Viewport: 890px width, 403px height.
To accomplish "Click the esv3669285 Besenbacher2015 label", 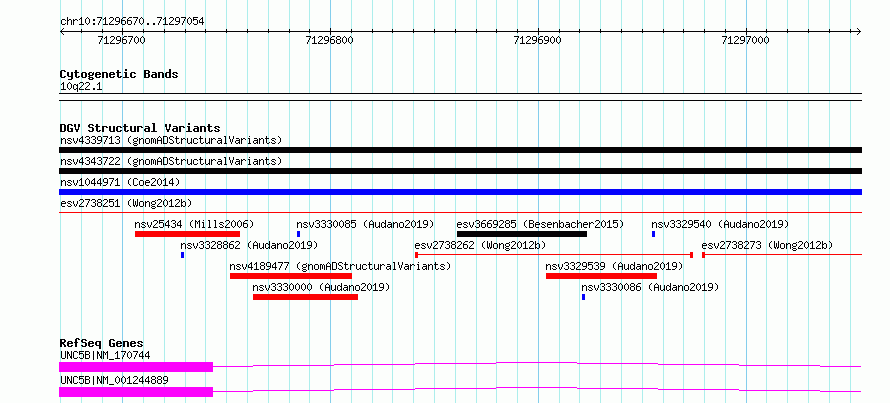I will pyautogui.click(x=540, y=224).
